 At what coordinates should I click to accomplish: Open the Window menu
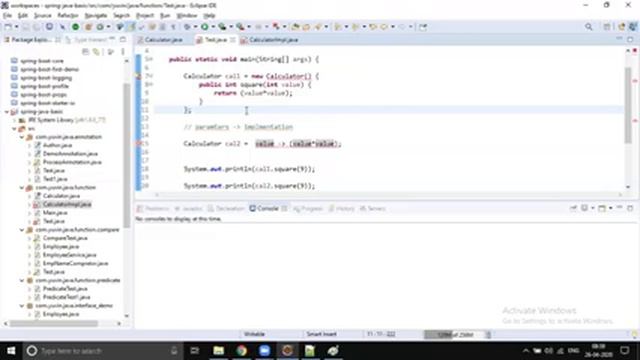tap(187, 16)
